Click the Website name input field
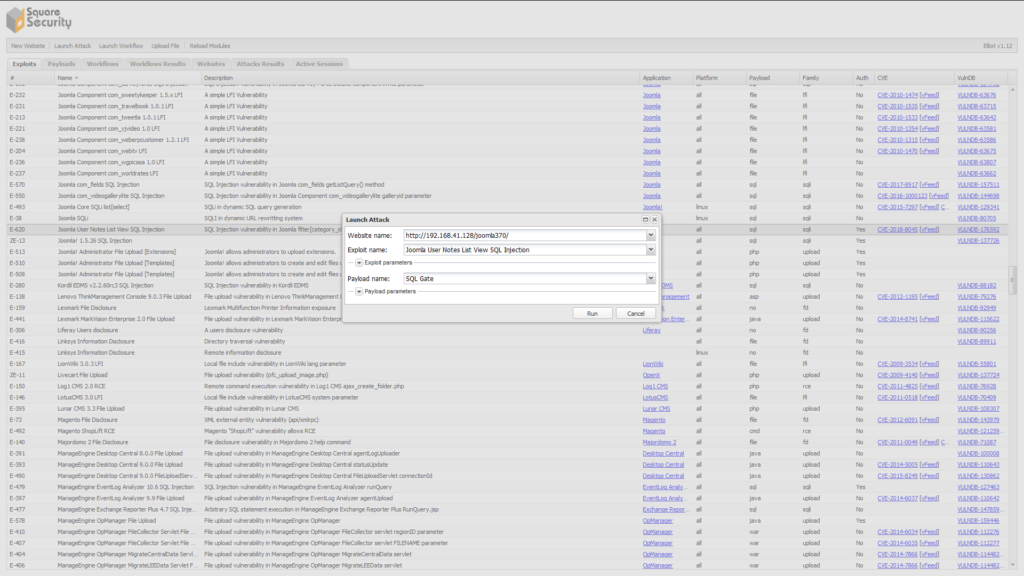 tap(524, 235)
